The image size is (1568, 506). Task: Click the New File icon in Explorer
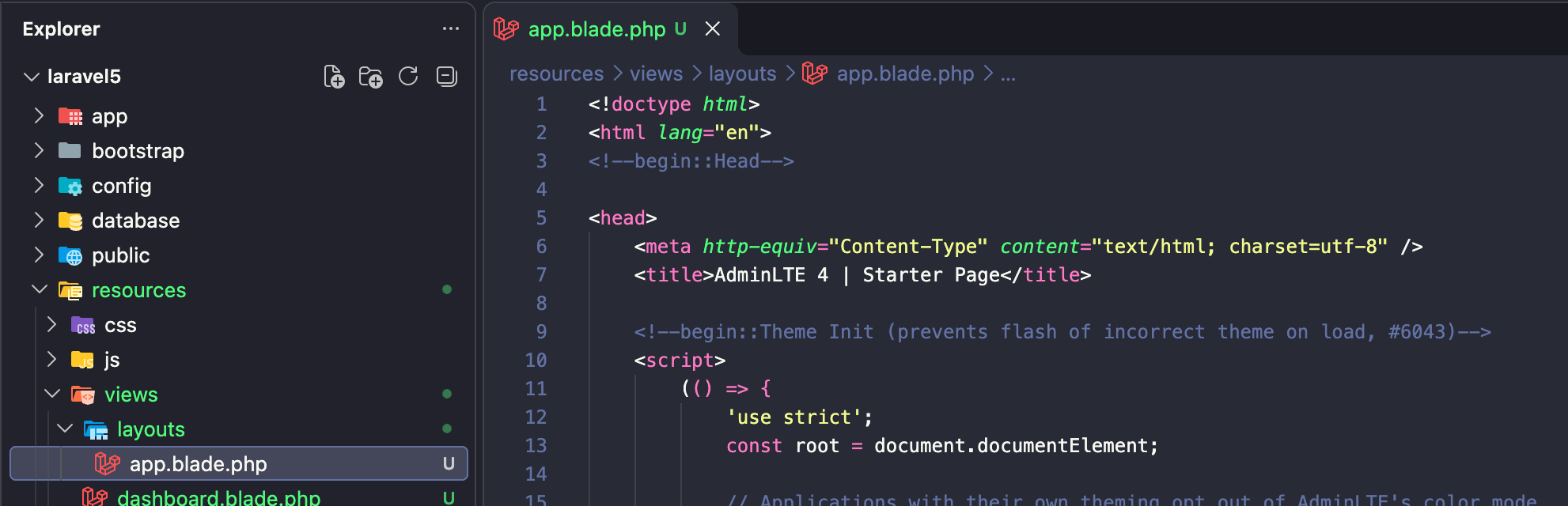pyautogui.click(x=334, y=77)
